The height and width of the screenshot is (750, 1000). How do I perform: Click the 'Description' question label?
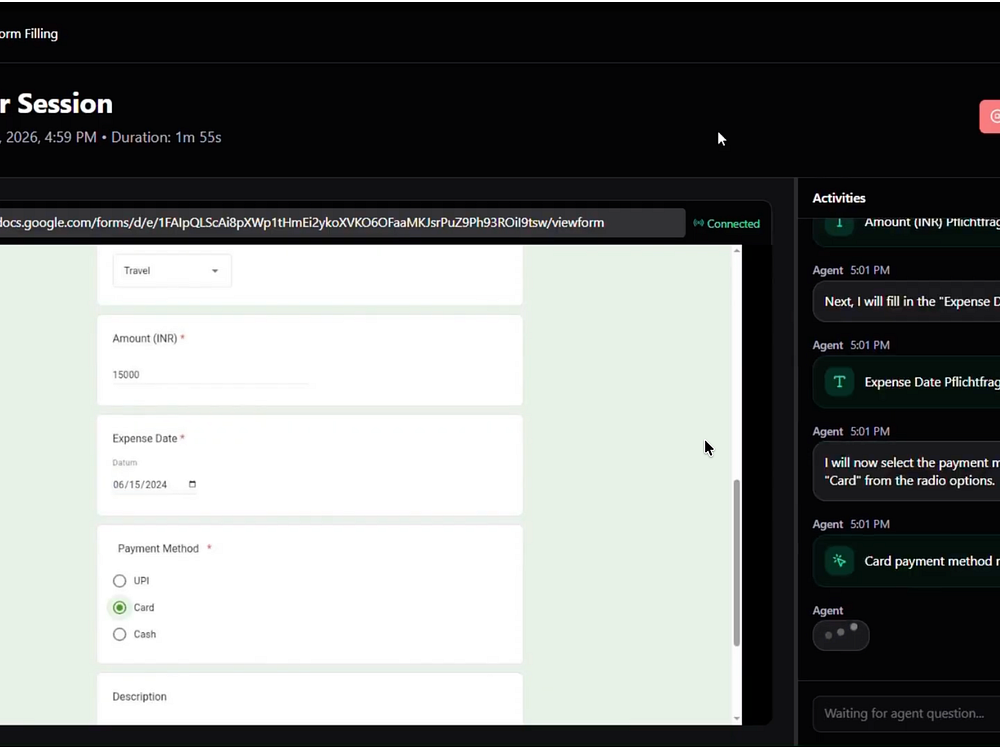coord(140,697)
